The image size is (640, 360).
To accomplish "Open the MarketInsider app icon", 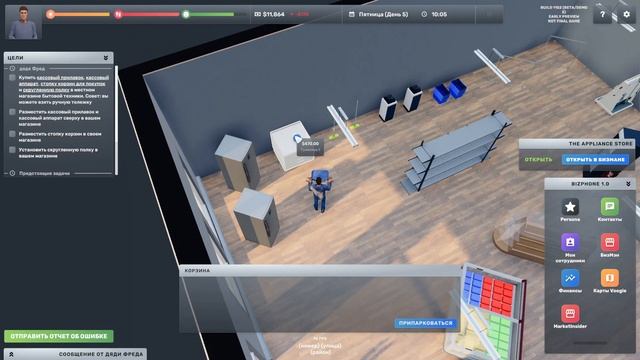I will click(x=570, y=313).
